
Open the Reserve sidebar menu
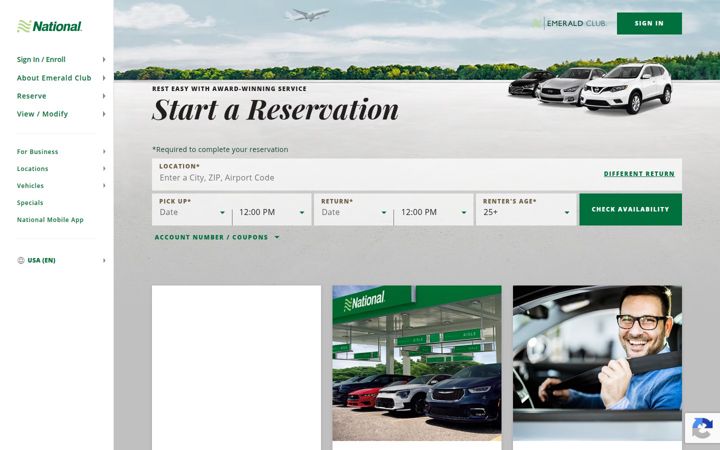[x=32, y=96]
